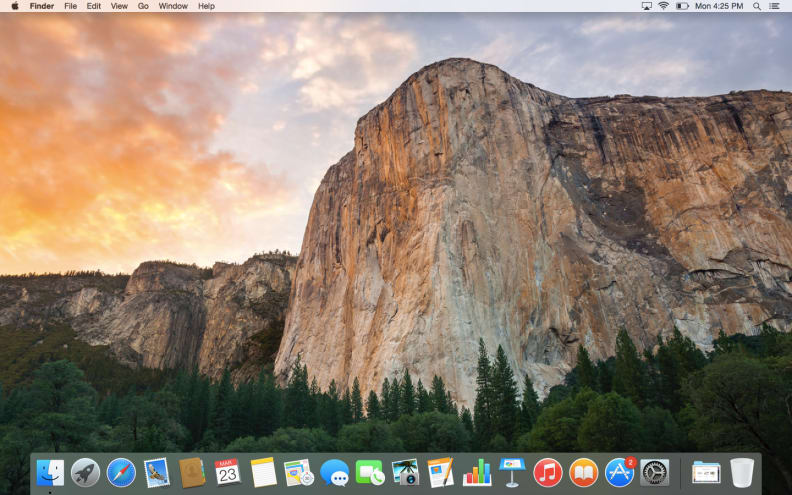
Task: Open iPhoto in the Dock
Action: pos(406,472)
